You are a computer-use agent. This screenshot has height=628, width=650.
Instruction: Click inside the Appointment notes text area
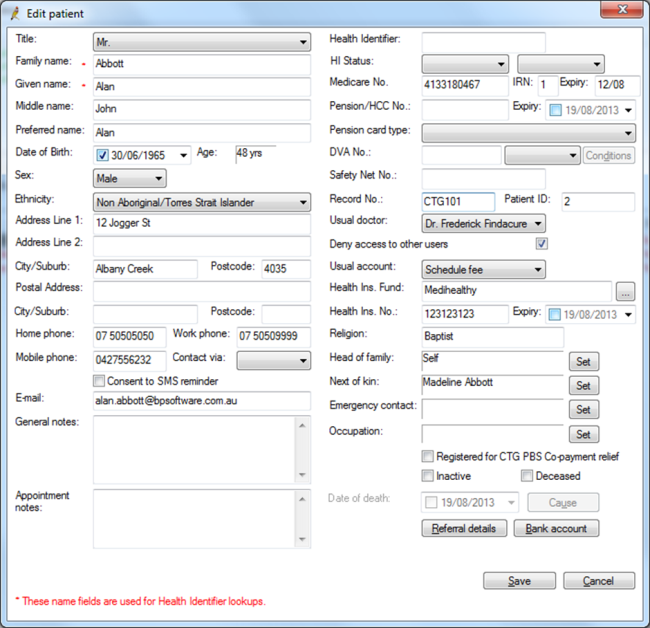[194, 519]
